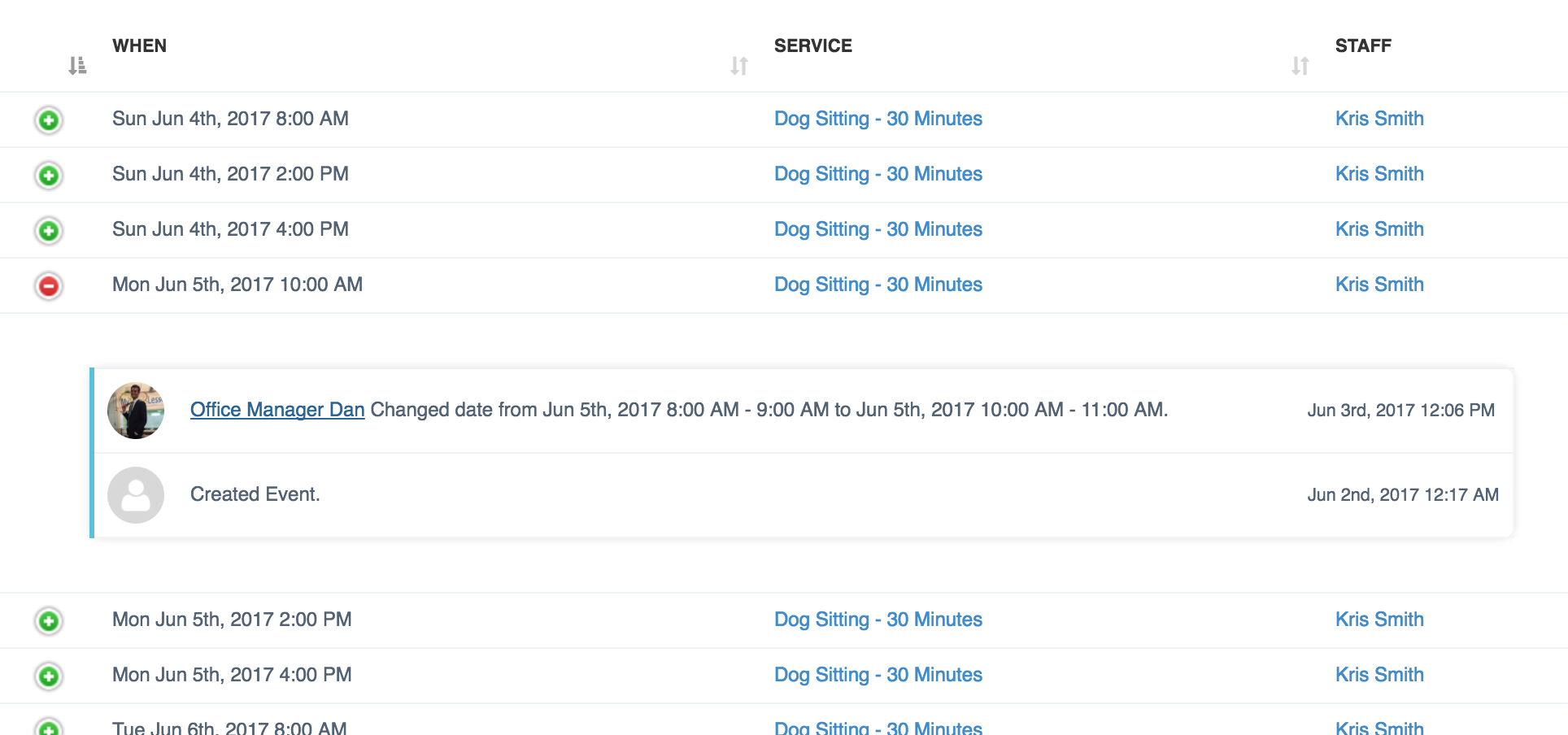Click Office Manager Dan's avatar photo
Screen dimensions: 1568x735
(136, 410)
